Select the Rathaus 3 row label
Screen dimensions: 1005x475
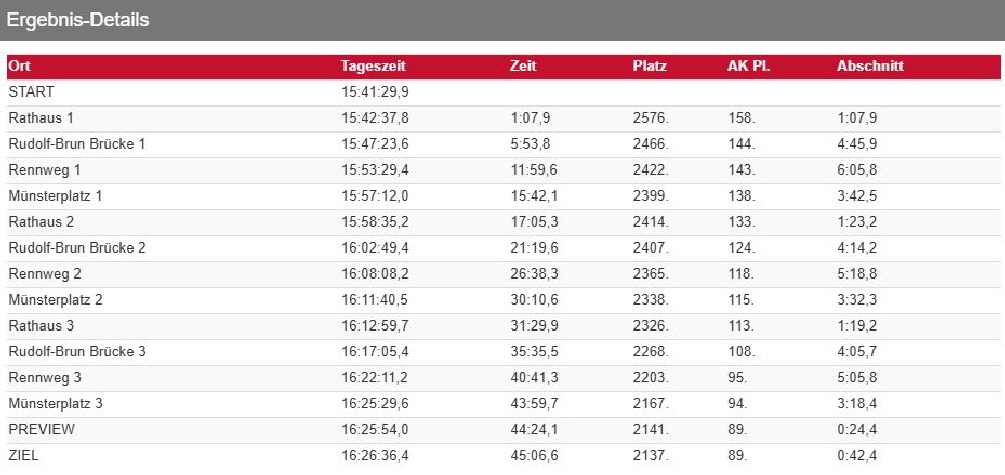point(41,325)
